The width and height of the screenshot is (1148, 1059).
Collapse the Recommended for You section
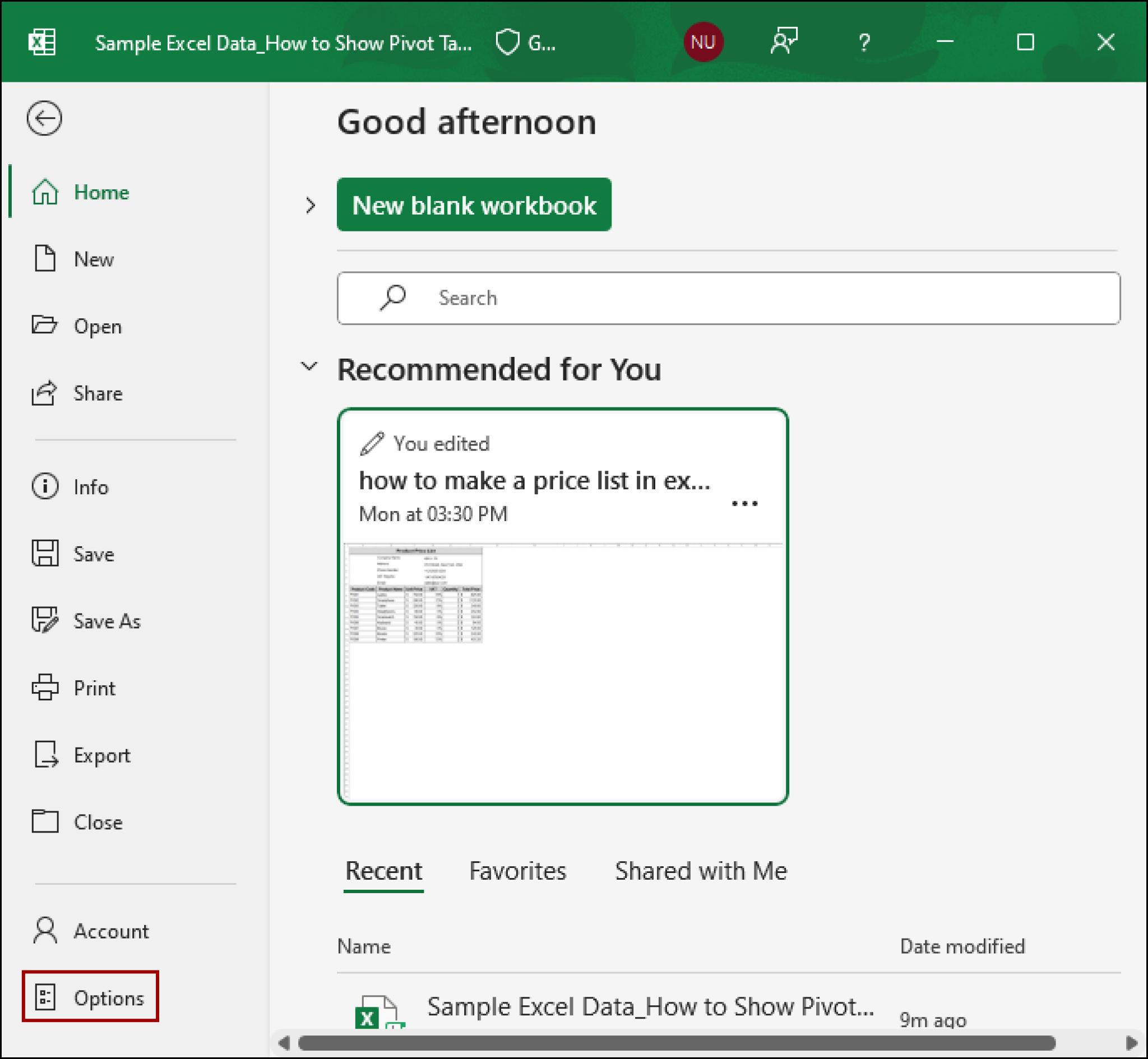pyautogui.click(x=310, y=367)
